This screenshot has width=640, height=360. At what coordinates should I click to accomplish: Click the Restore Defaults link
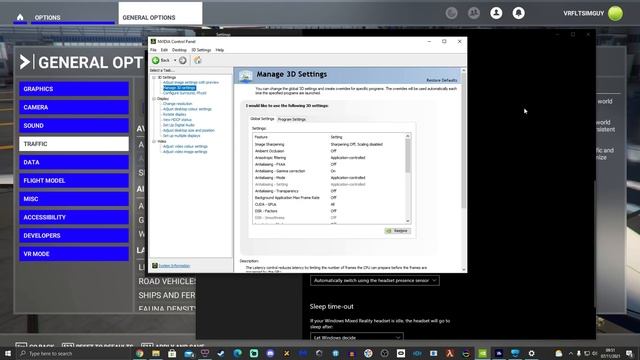coord(442,80)
